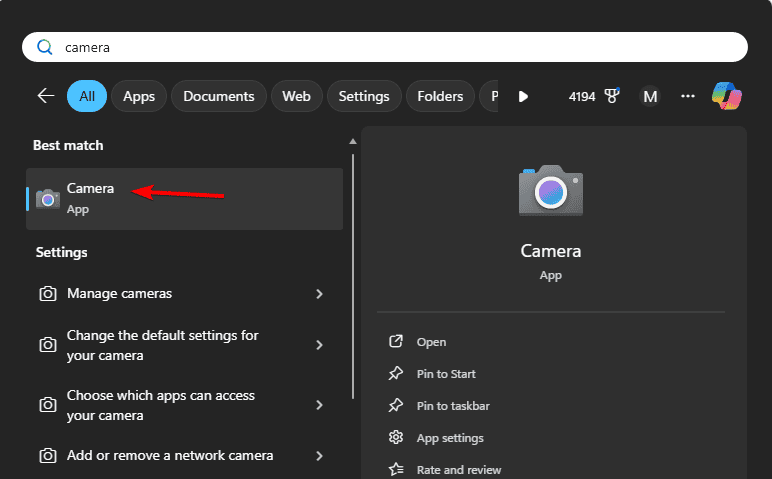
Task: Open the Copilot colorful icon
Action: click(x=727, y=96)
